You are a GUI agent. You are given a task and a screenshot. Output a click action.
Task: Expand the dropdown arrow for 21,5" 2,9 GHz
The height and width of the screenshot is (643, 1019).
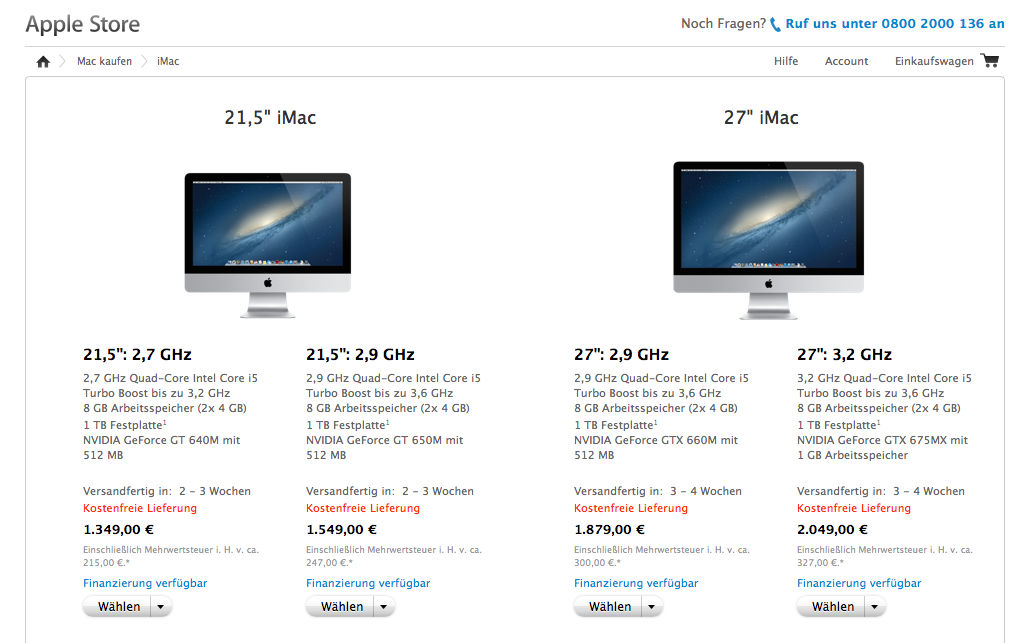click(383, 607)
